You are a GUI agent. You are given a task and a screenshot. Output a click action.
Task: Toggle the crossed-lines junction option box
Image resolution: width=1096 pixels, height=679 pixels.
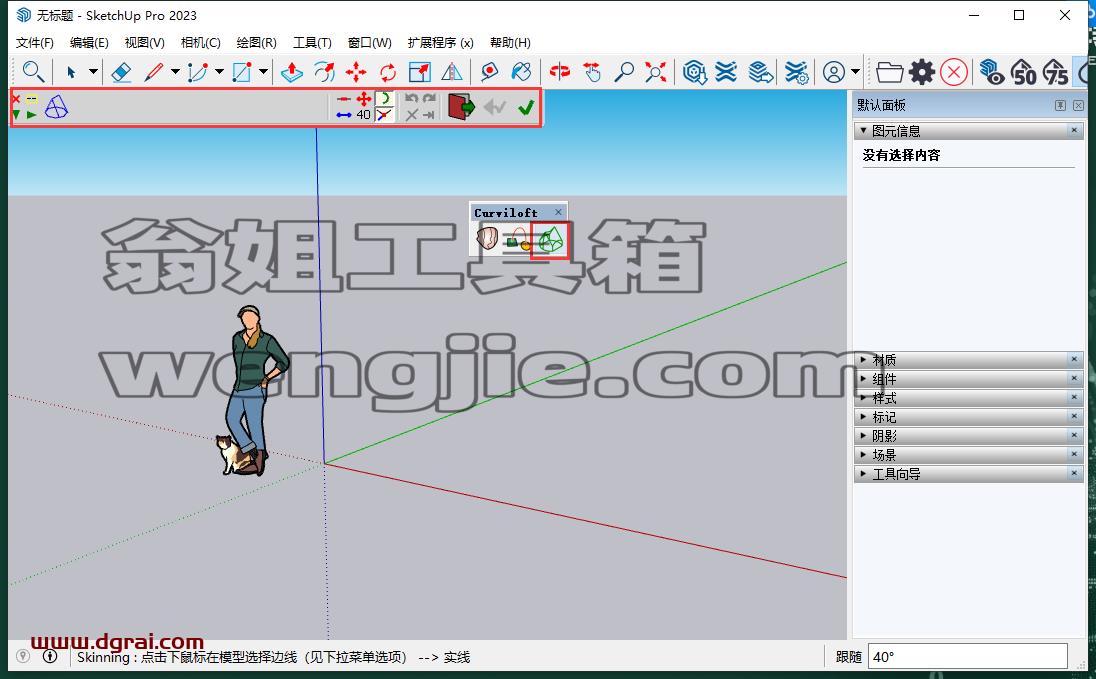click(384, 115)
